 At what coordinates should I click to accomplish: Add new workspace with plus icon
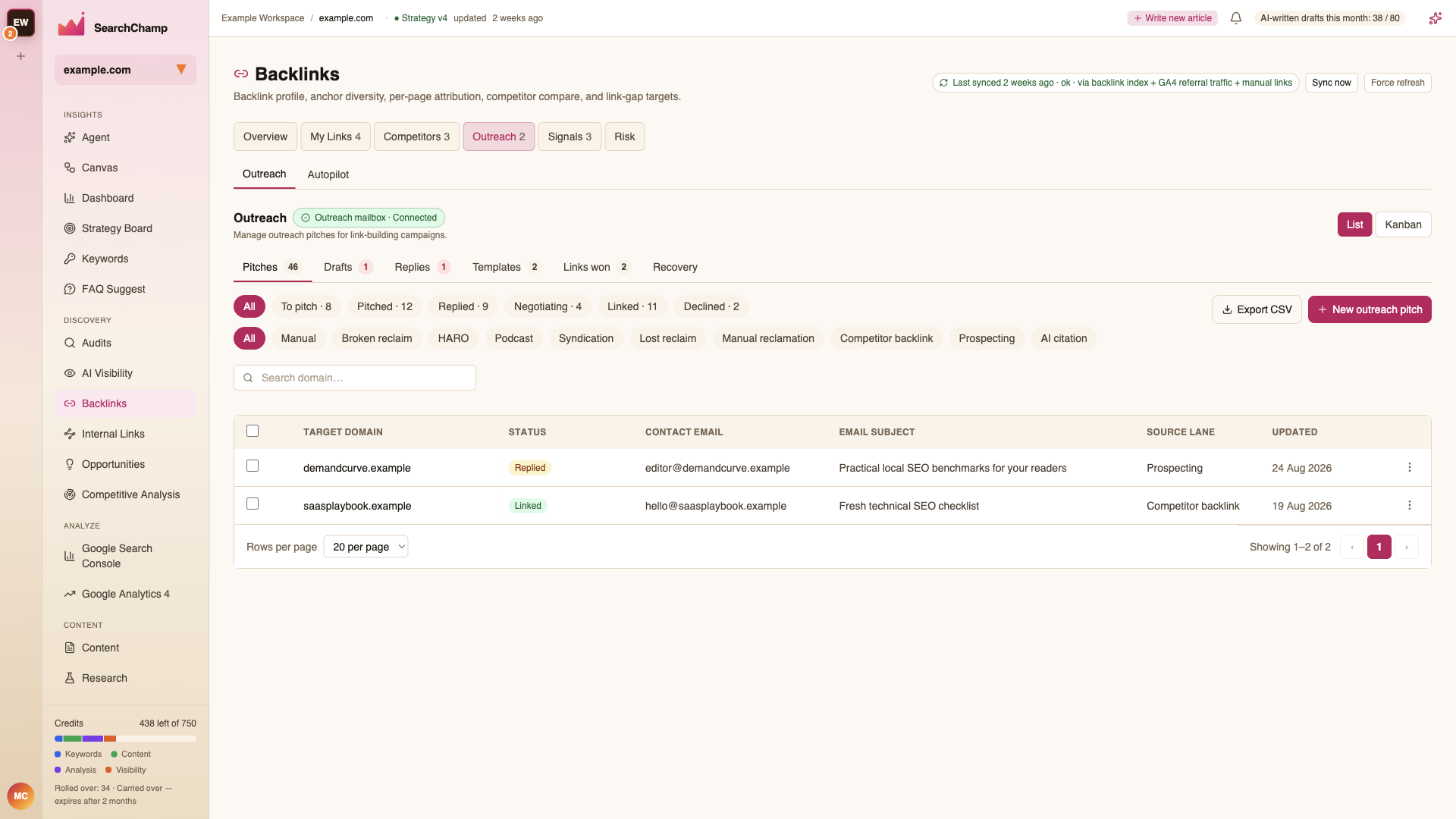(21, 56)
